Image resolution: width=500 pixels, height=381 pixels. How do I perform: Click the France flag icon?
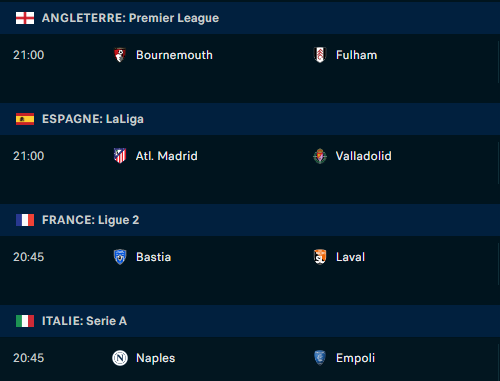[25, 220]
